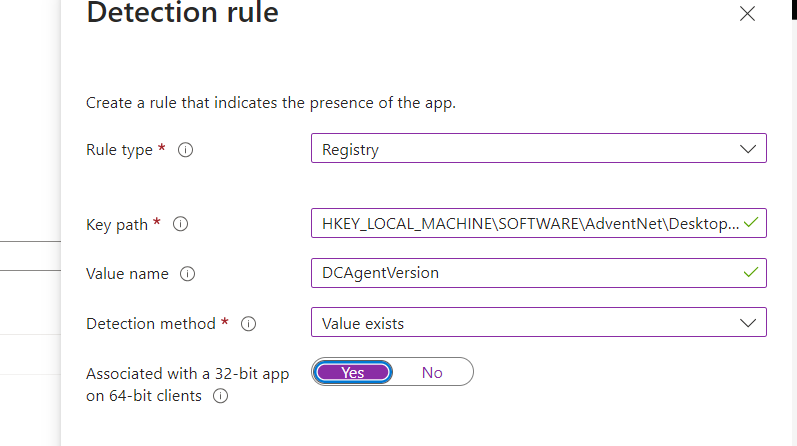Select Yes for 32-bit app association
This screenshot has height=446, width=797.
353,372
